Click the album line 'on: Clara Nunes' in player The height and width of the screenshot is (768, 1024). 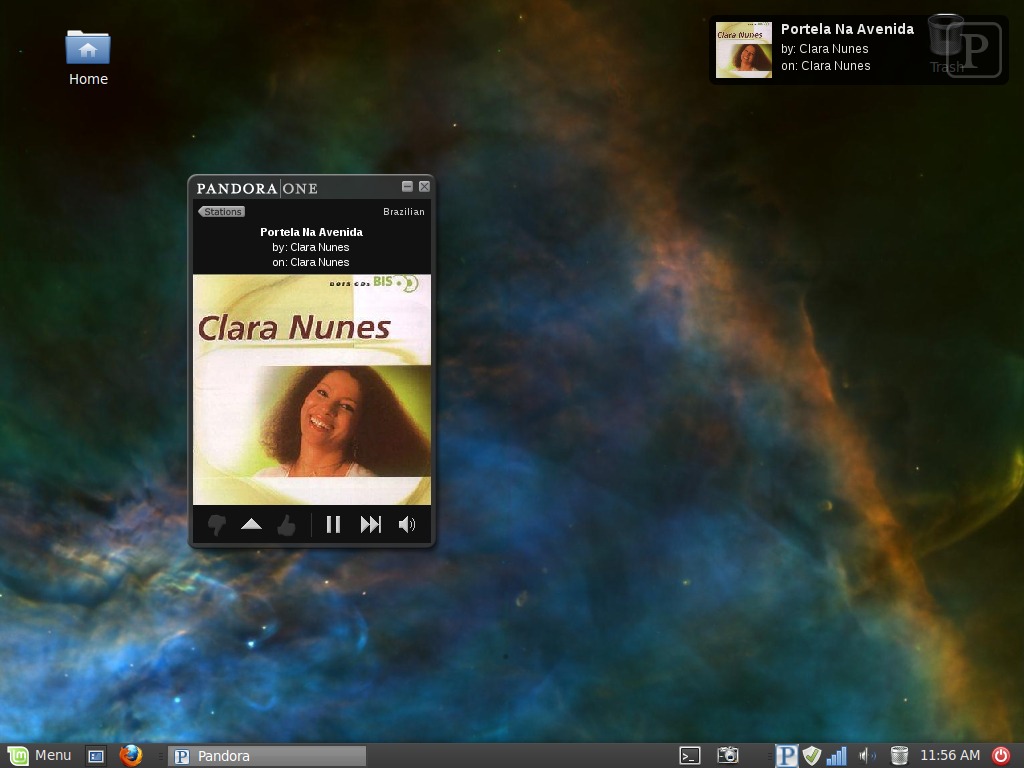point(311,262)
